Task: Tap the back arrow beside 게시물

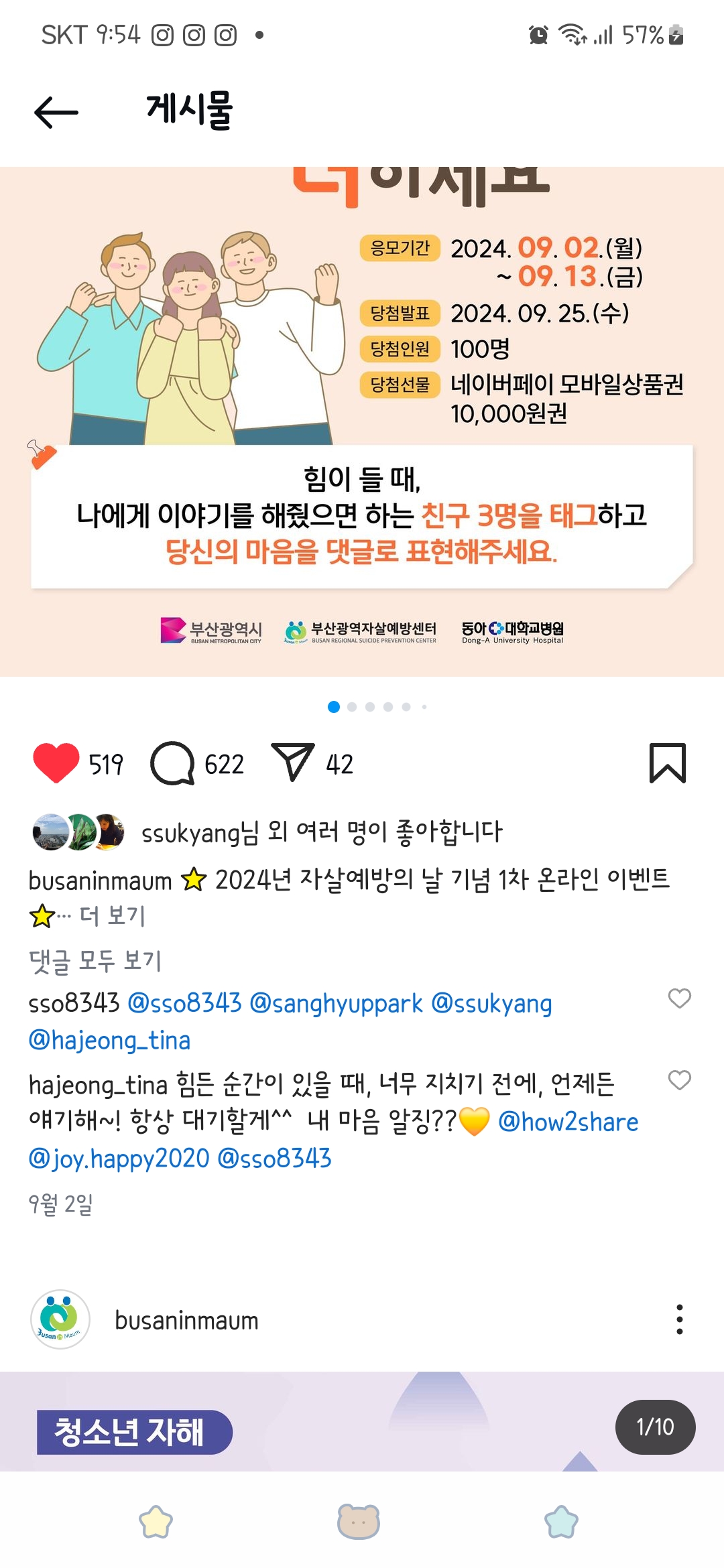Action: (56, 112)
